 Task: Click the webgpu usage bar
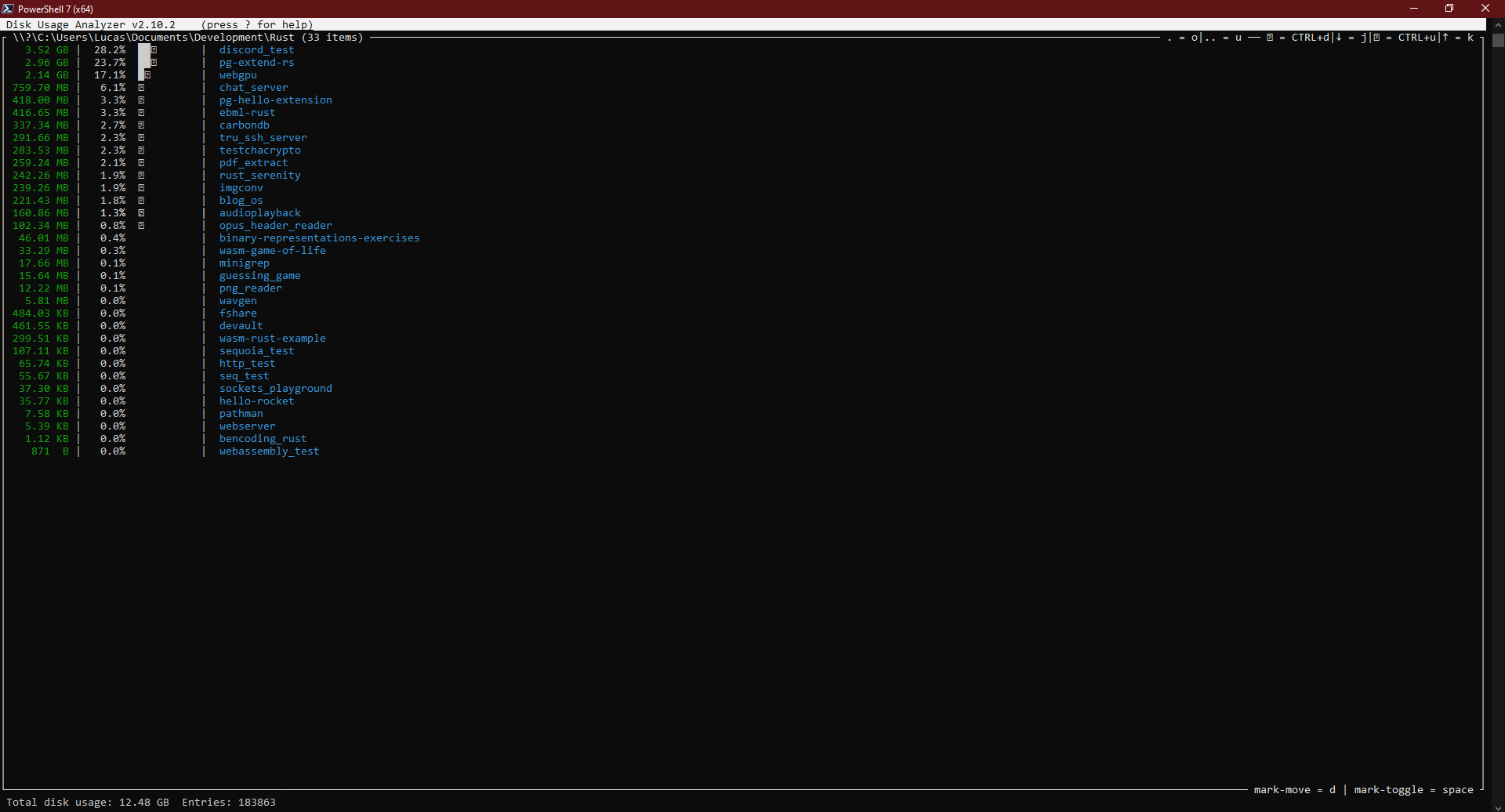click(x=144, y=75)
